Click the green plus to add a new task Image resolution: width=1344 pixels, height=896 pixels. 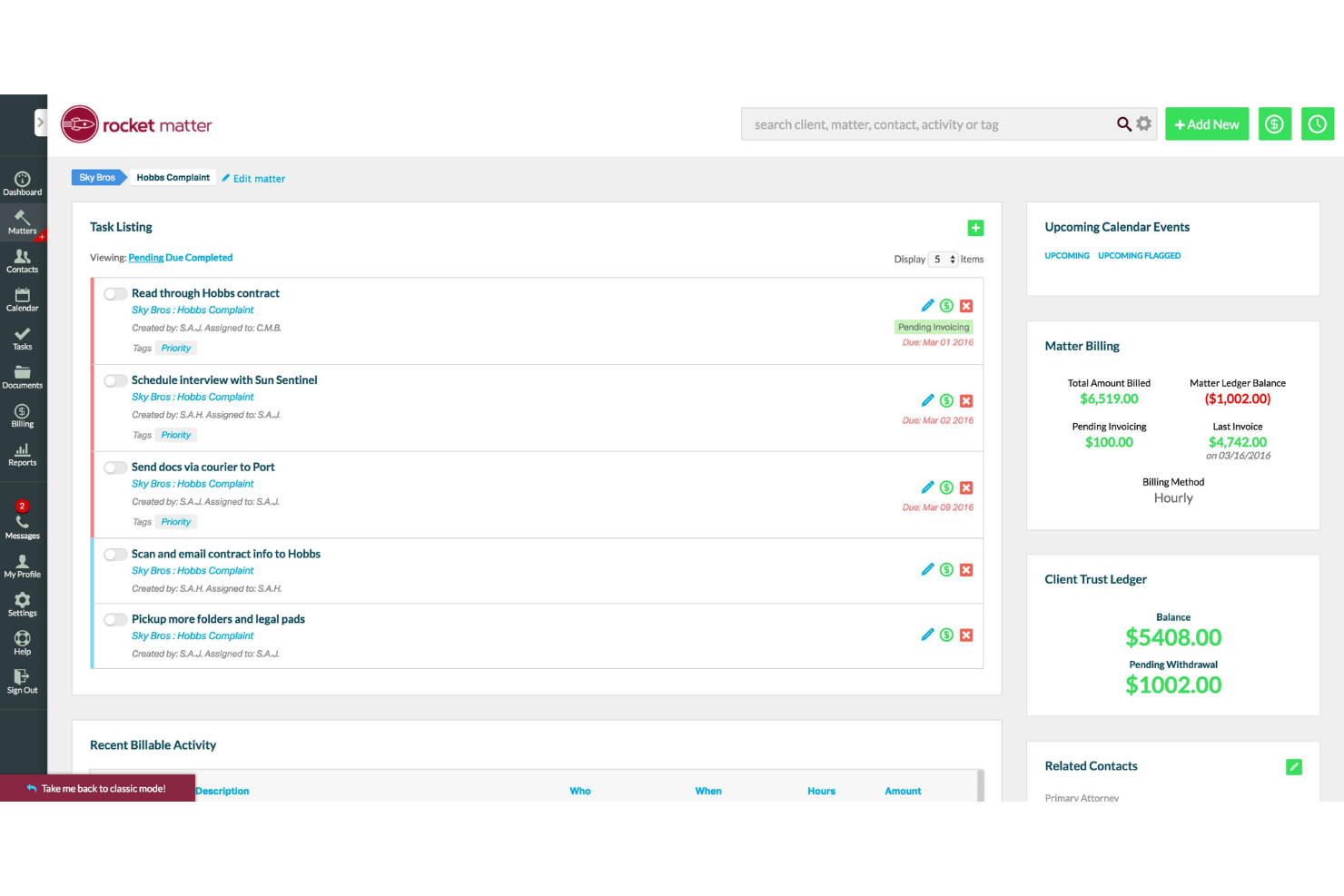pos(975,227)
